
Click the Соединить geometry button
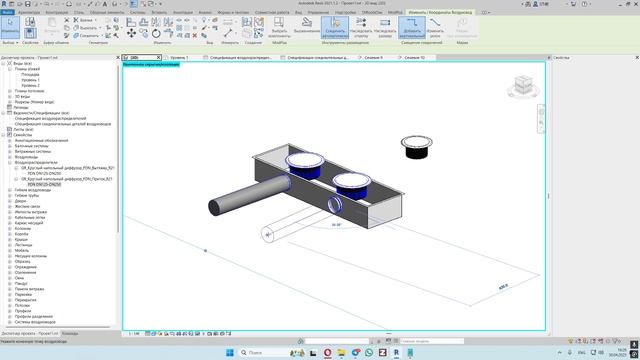pyautogui.click(x=87, y=36)
